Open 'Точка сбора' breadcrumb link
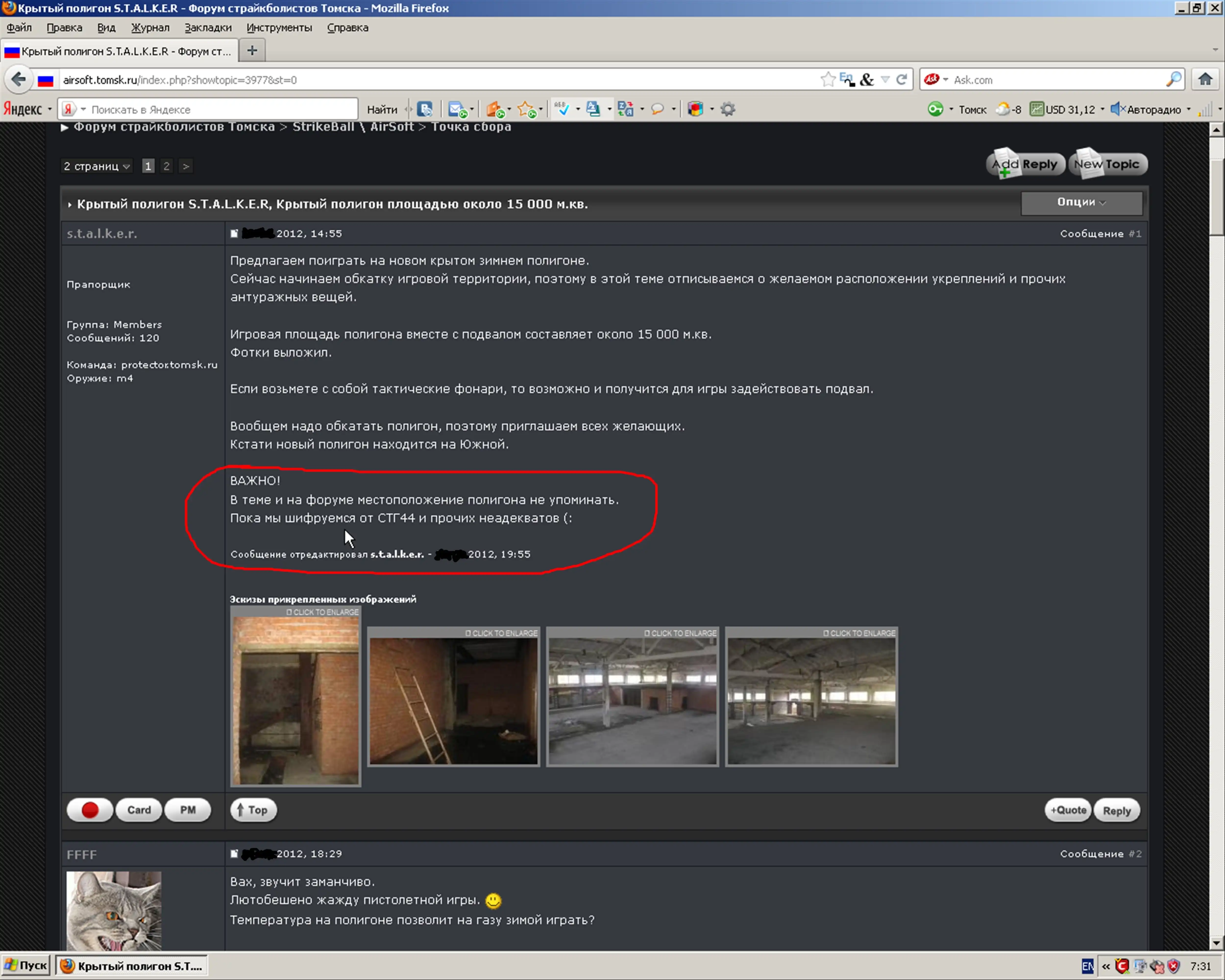Screen dimensions: 1225x980 [471, 127]
